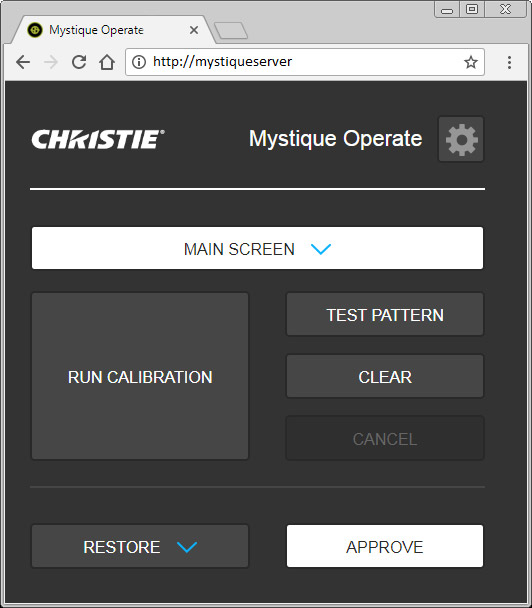The height and width of the screenshot is (608, 532).
Task: Click the TEST PATTERN button
Action: click(385, 314)
